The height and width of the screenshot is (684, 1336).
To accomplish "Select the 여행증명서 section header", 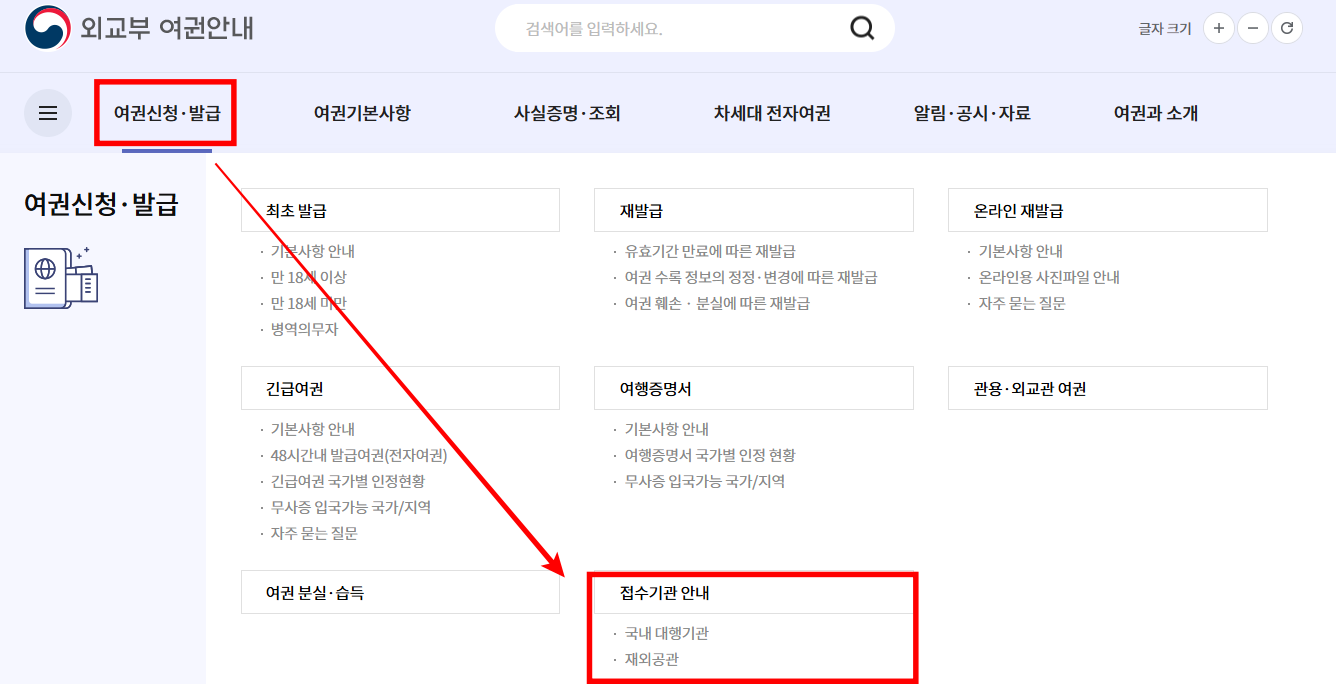I will (754, 388).
